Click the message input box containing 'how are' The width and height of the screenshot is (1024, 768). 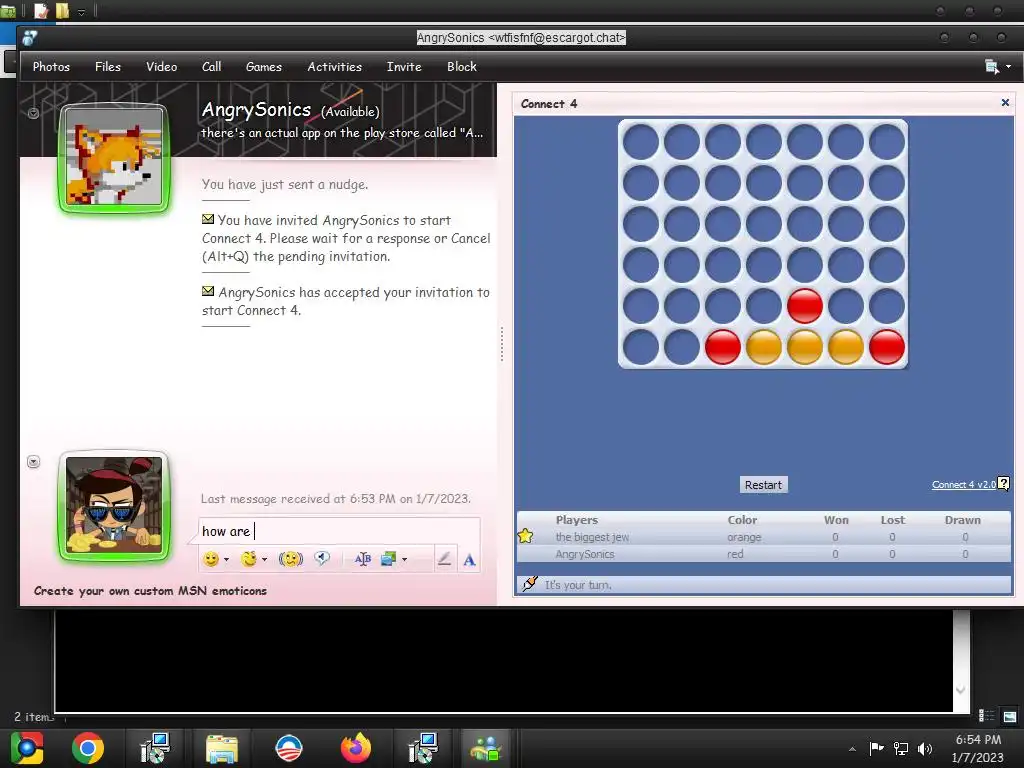tap(339, 531)
